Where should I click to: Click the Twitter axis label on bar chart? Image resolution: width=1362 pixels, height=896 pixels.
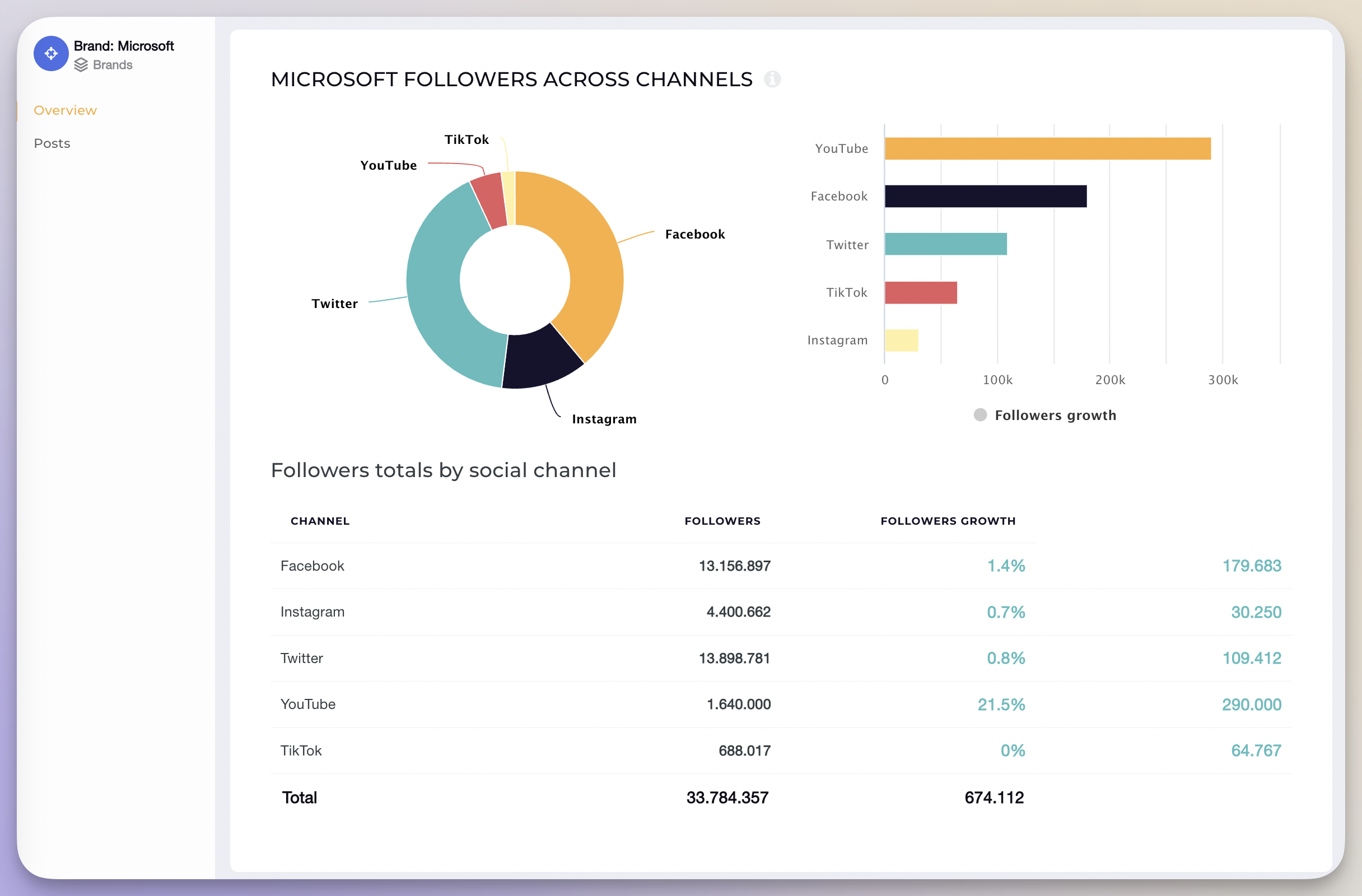(847, 245)
